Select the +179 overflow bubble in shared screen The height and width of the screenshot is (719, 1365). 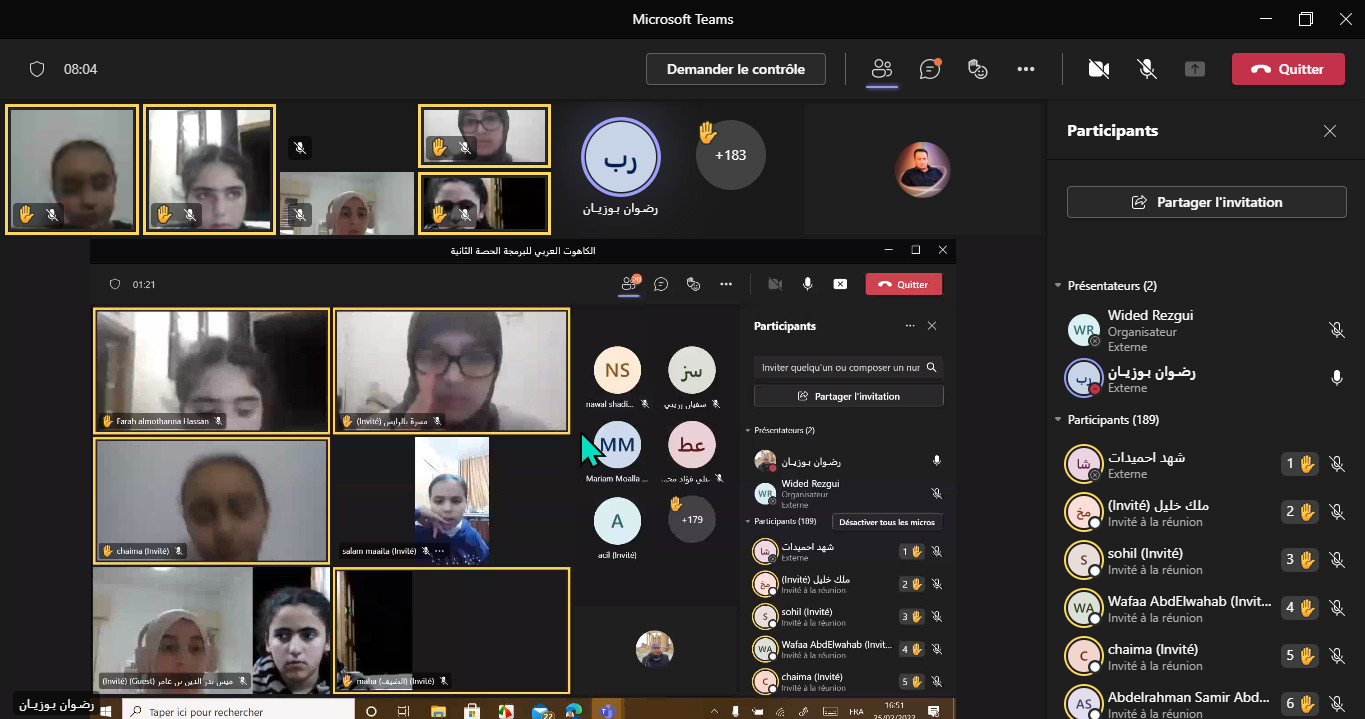pos(692,520)
